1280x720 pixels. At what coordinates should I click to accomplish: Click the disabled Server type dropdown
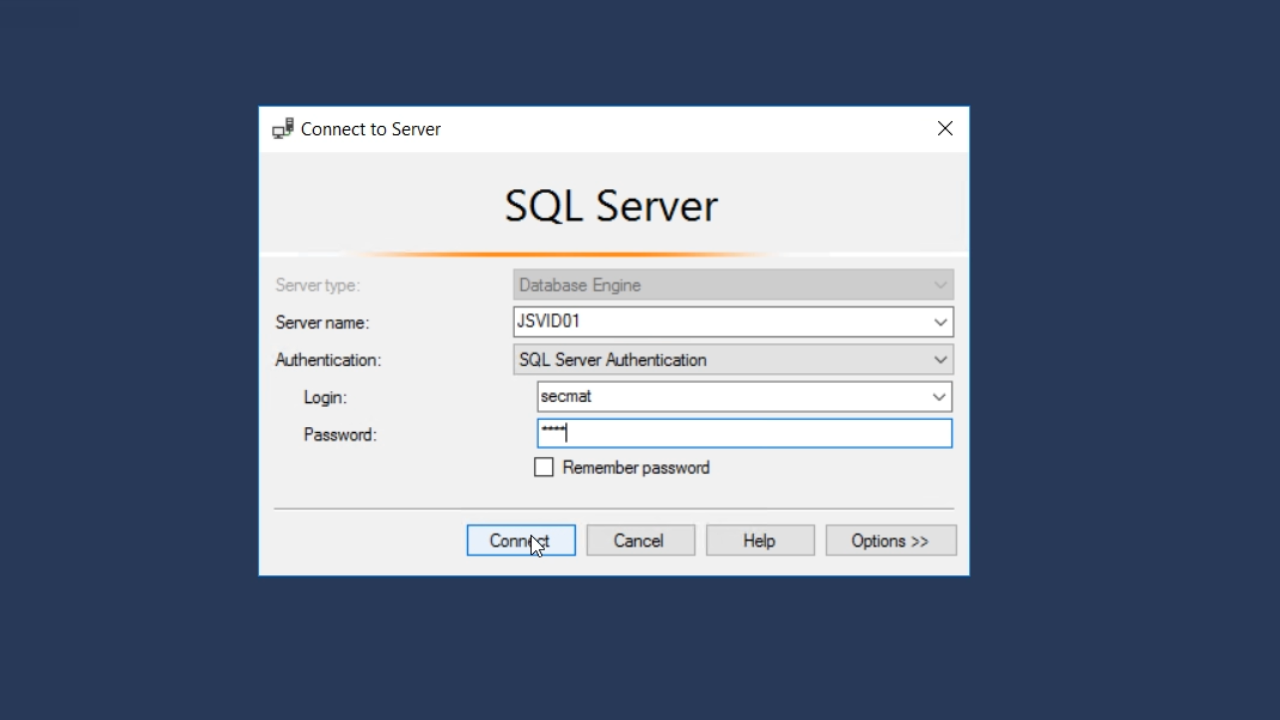click(732, 285)
